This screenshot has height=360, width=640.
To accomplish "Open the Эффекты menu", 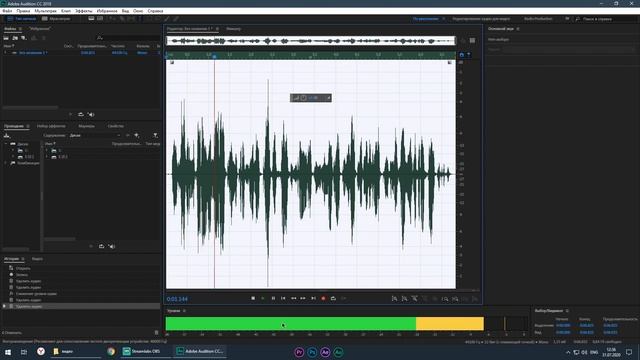I will pyautogui.click(x=84, y=11).
